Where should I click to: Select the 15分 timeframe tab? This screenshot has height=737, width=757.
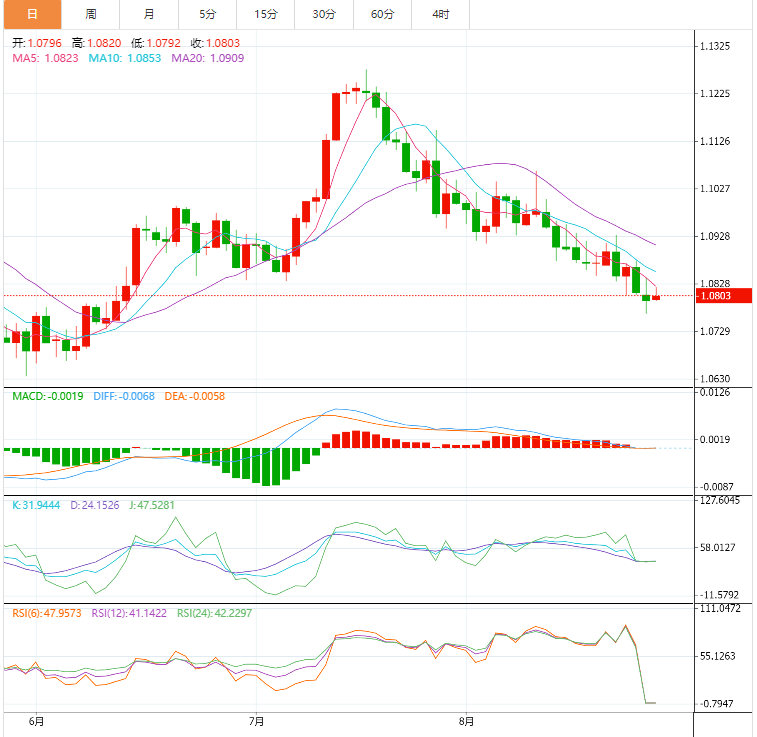click(266, 14)
